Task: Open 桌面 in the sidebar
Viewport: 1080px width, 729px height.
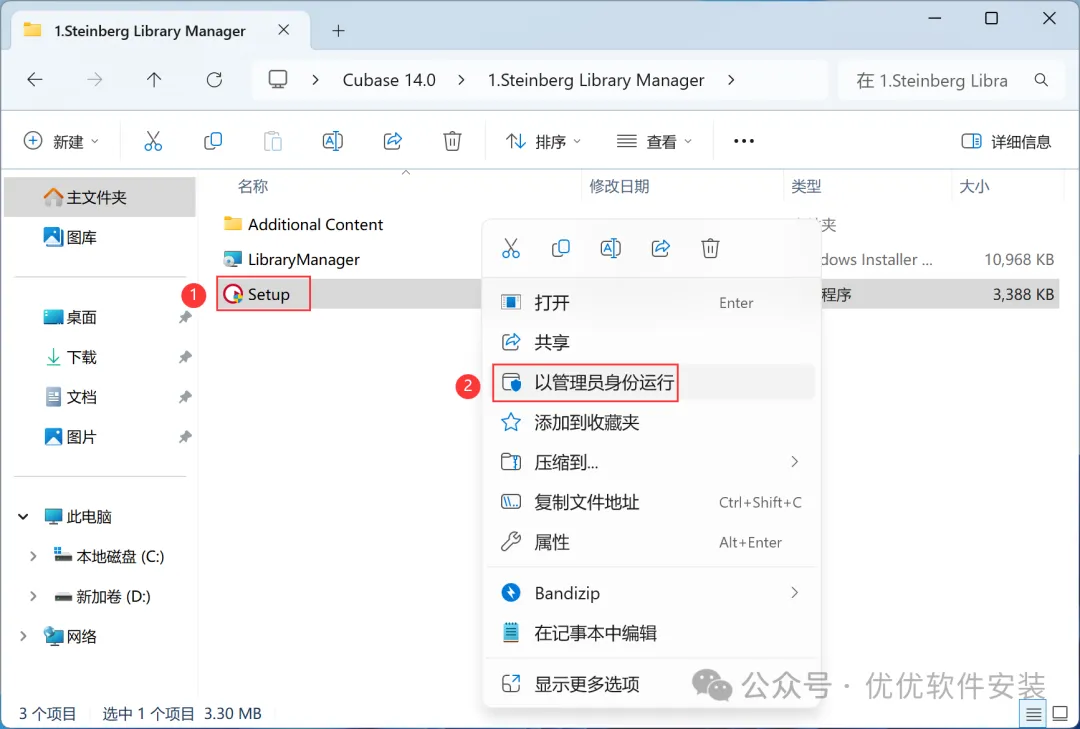Action: coord(70,317)
